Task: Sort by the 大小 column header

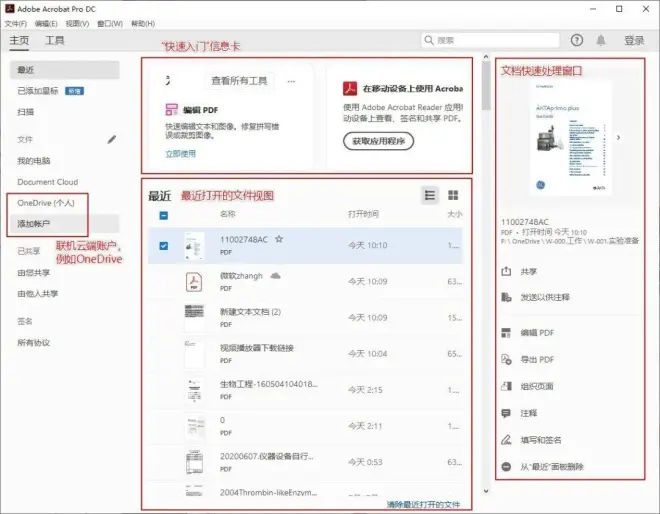Action: point(455,214)
